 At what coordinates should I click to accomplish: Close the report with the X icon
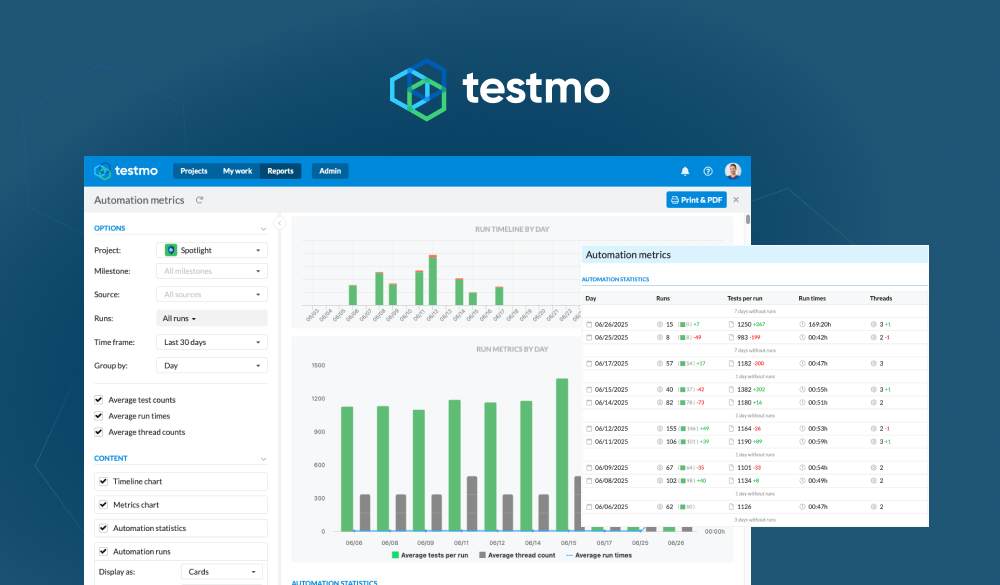click(x=736, y=200)
